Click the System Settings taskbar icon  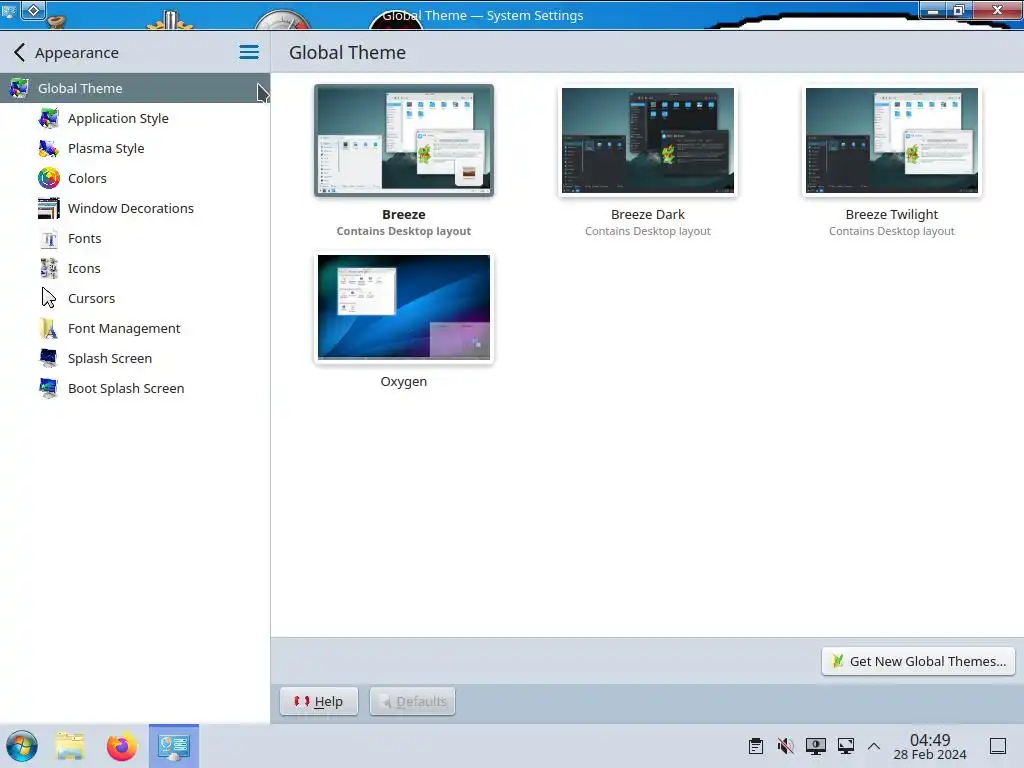174,746
